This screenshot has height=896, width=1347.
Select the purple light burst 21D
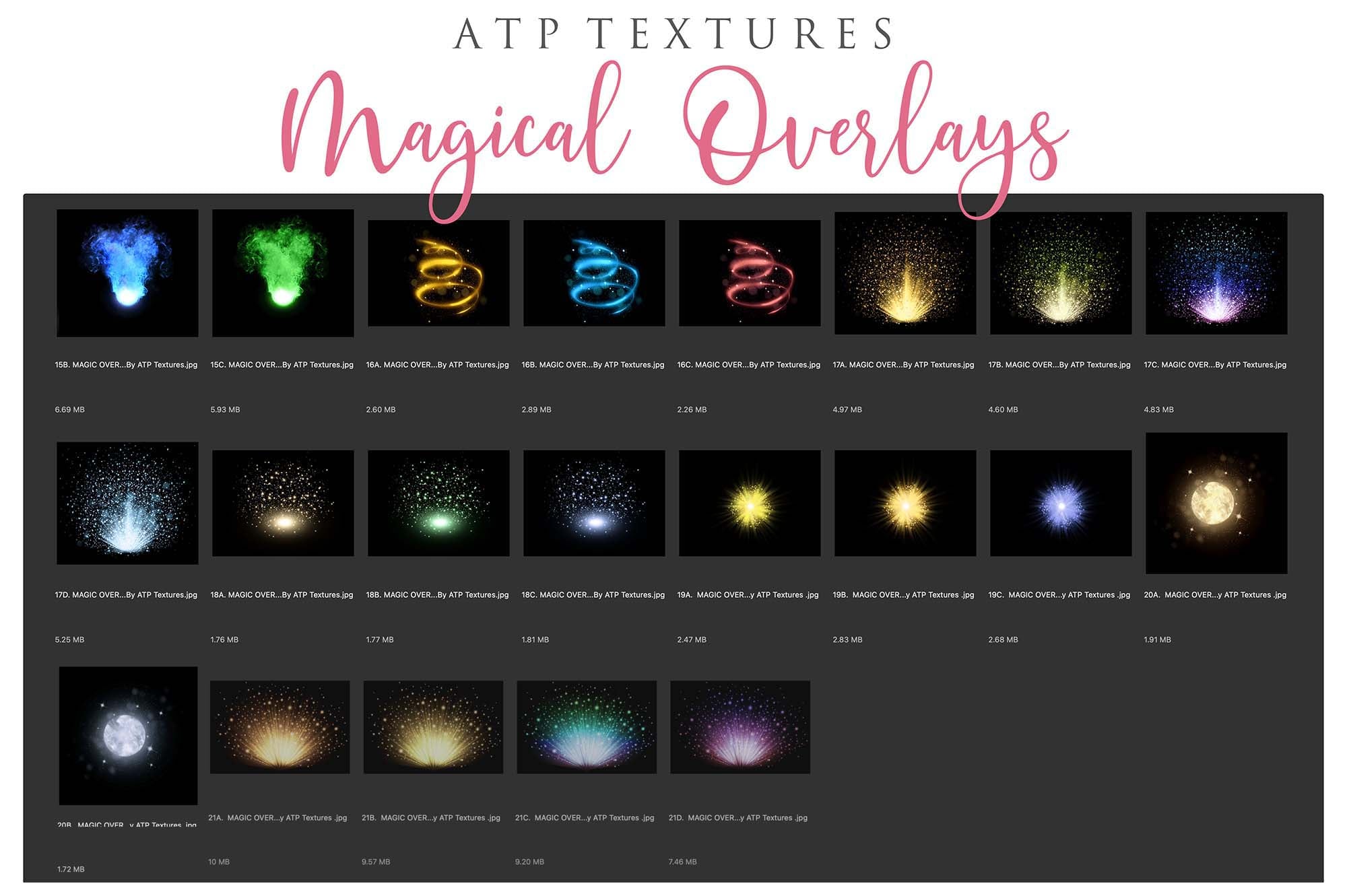click(x=740, y=726)
